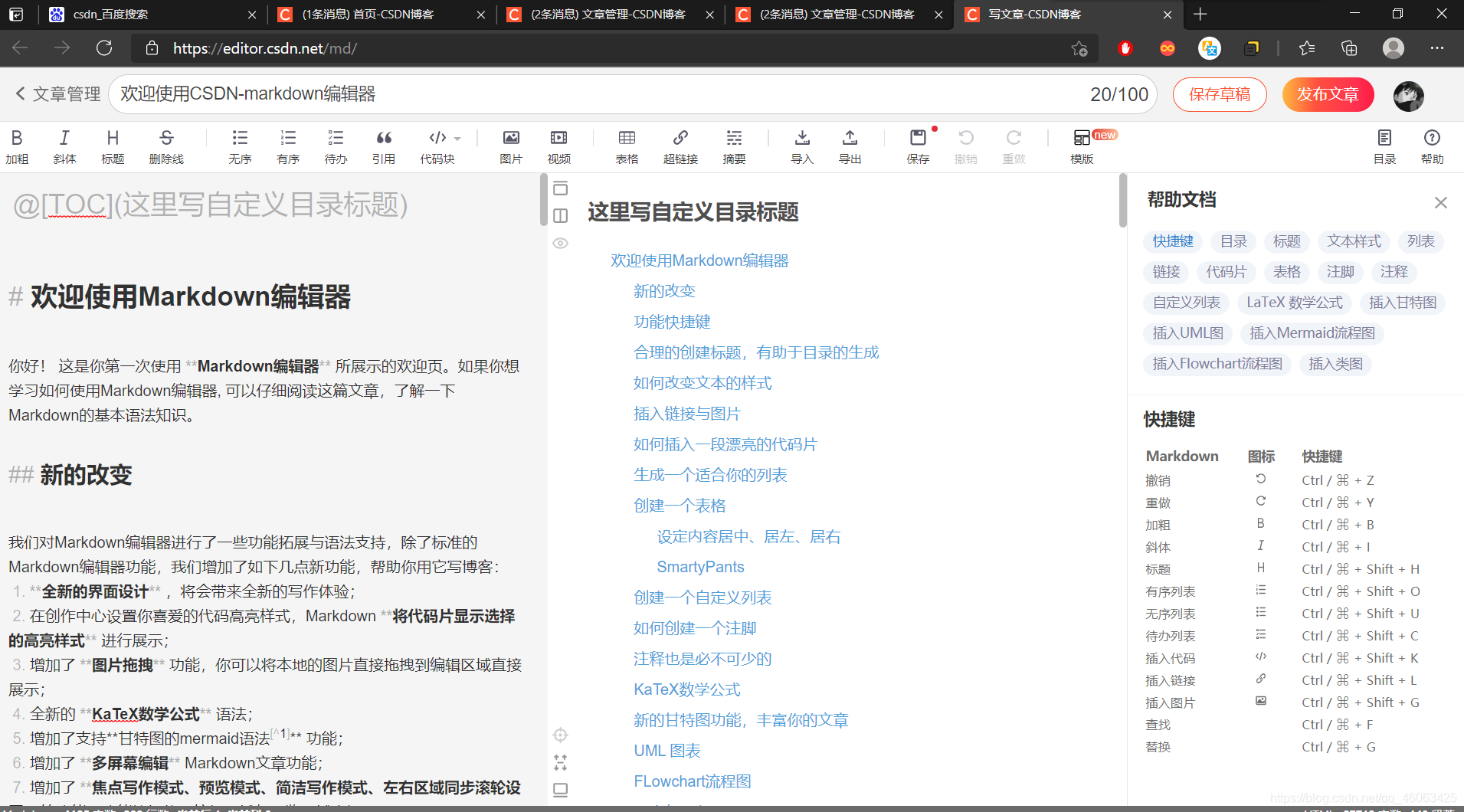Insert a hyperlink with 超链接 tool
This screenshot has width=1464, height=812.
[680, 146]
